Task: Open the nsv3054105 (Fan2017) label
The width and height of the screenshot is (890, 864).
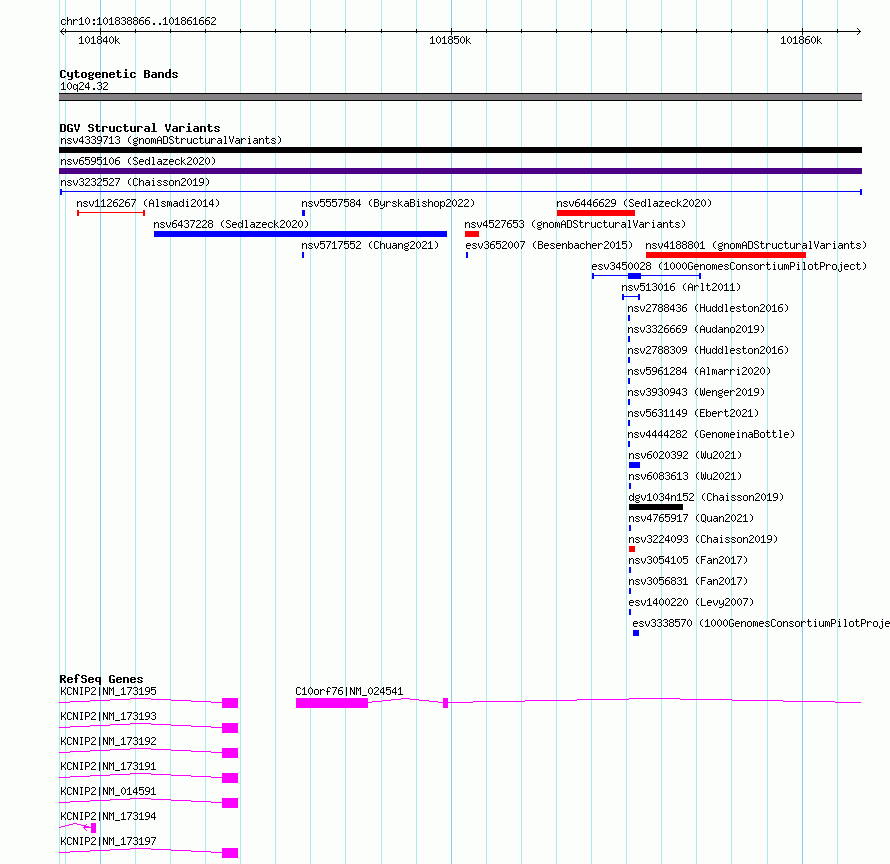Action: (x=689, y=560)
